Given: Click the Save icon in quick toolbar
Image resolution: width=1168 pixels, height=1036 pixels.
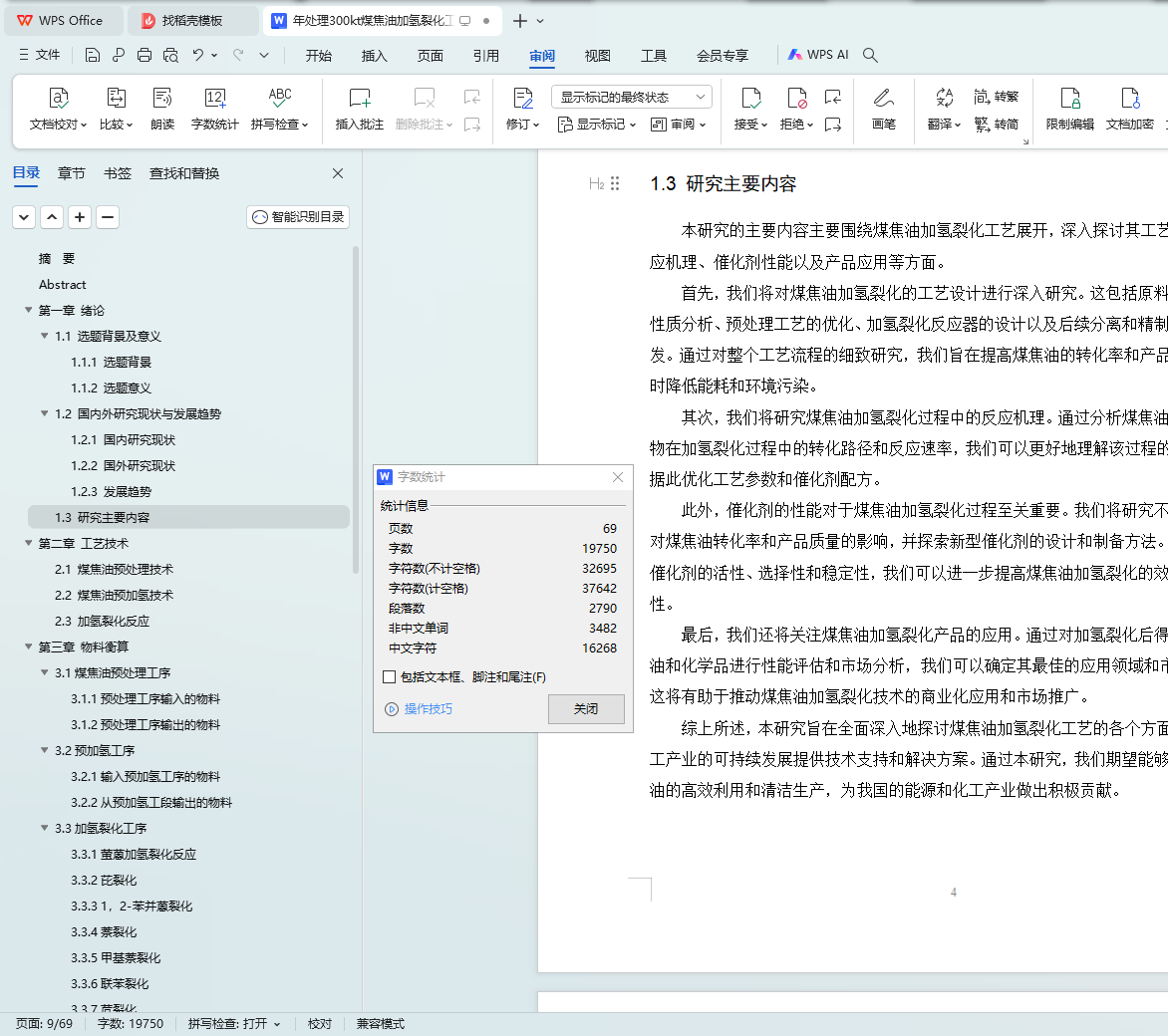Looking at the screenshot, I should click(x=93, y=55).
